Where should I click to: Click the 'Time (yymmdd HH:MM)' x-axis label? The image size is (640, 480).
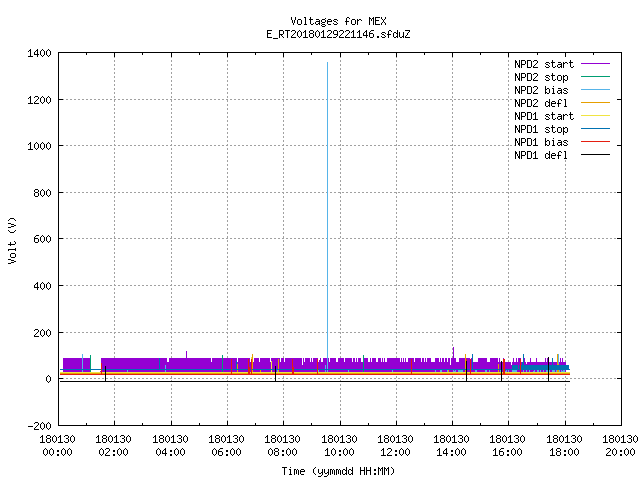coord(338,471)
